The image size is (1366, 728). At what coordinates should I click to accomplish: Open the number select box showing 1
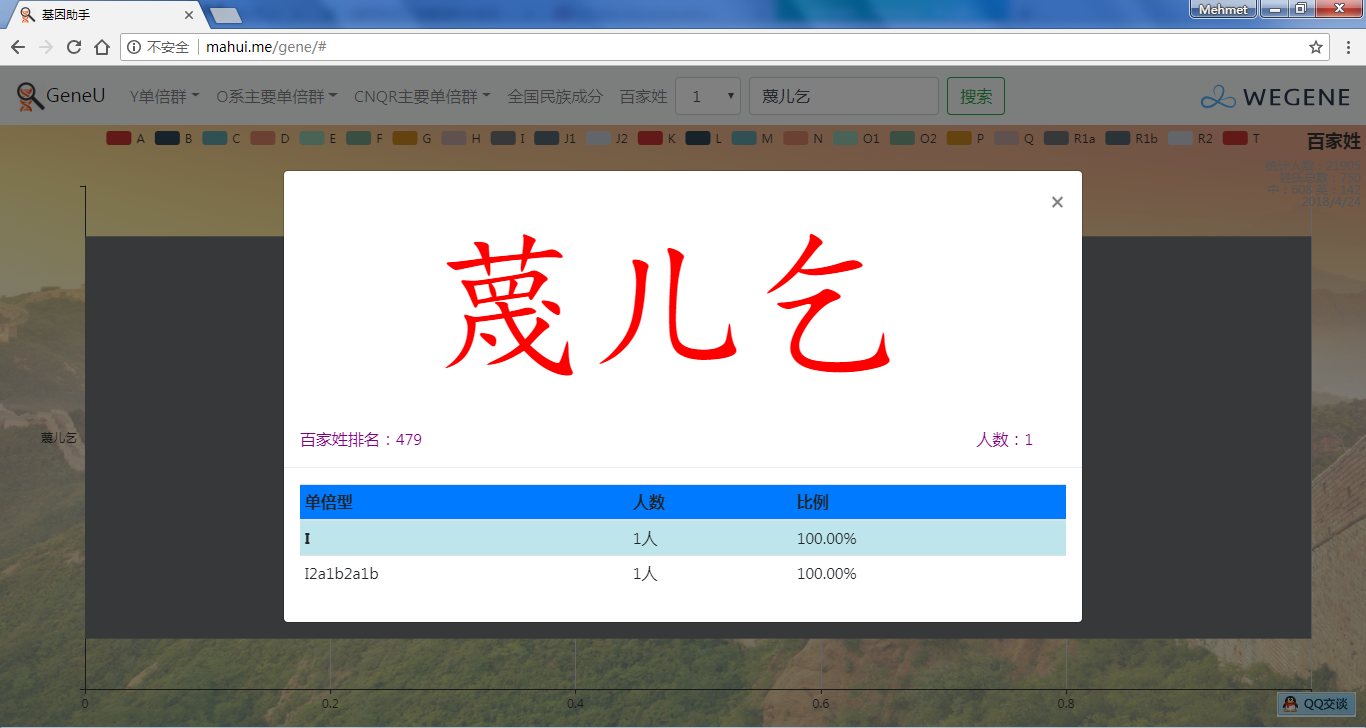click(708, 96)
